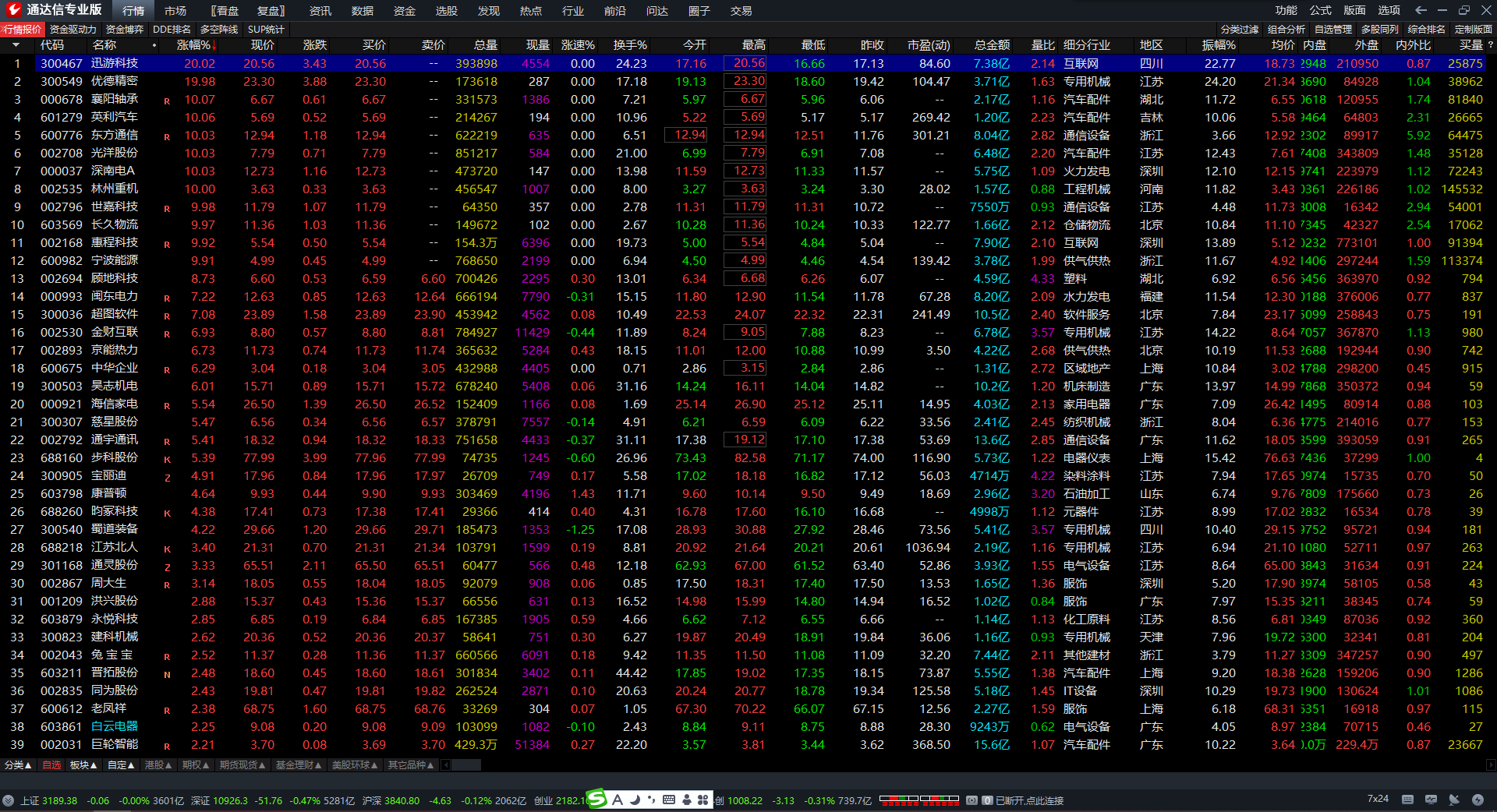Expand the 港股 bottom menu

(158, 765)
